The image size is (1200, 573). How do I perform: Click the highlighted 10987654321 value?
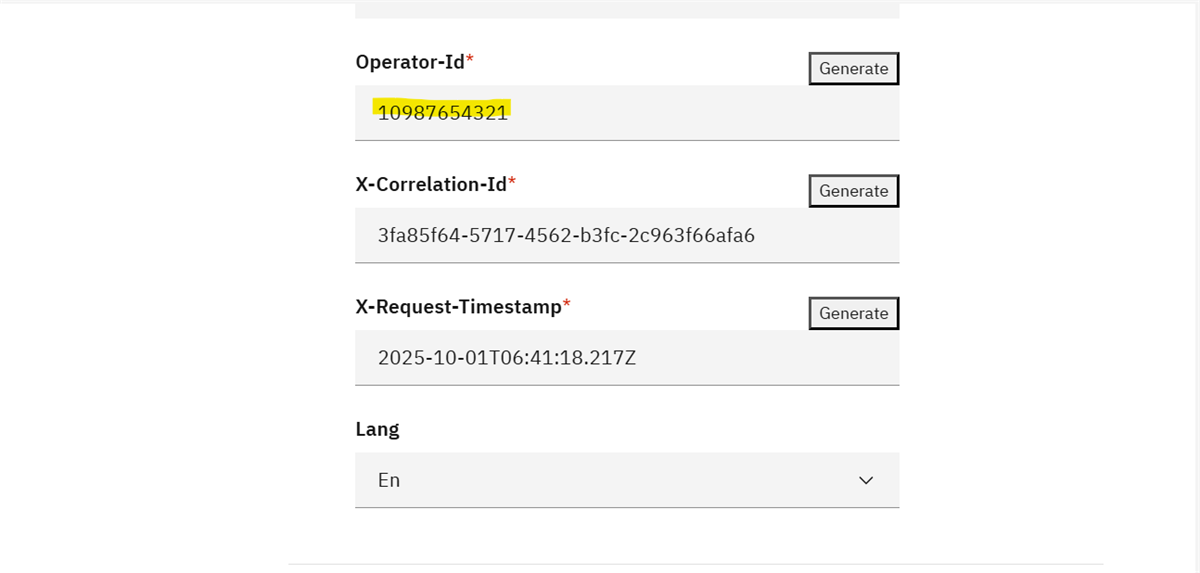pyautogui.click(x=442, y=112)
